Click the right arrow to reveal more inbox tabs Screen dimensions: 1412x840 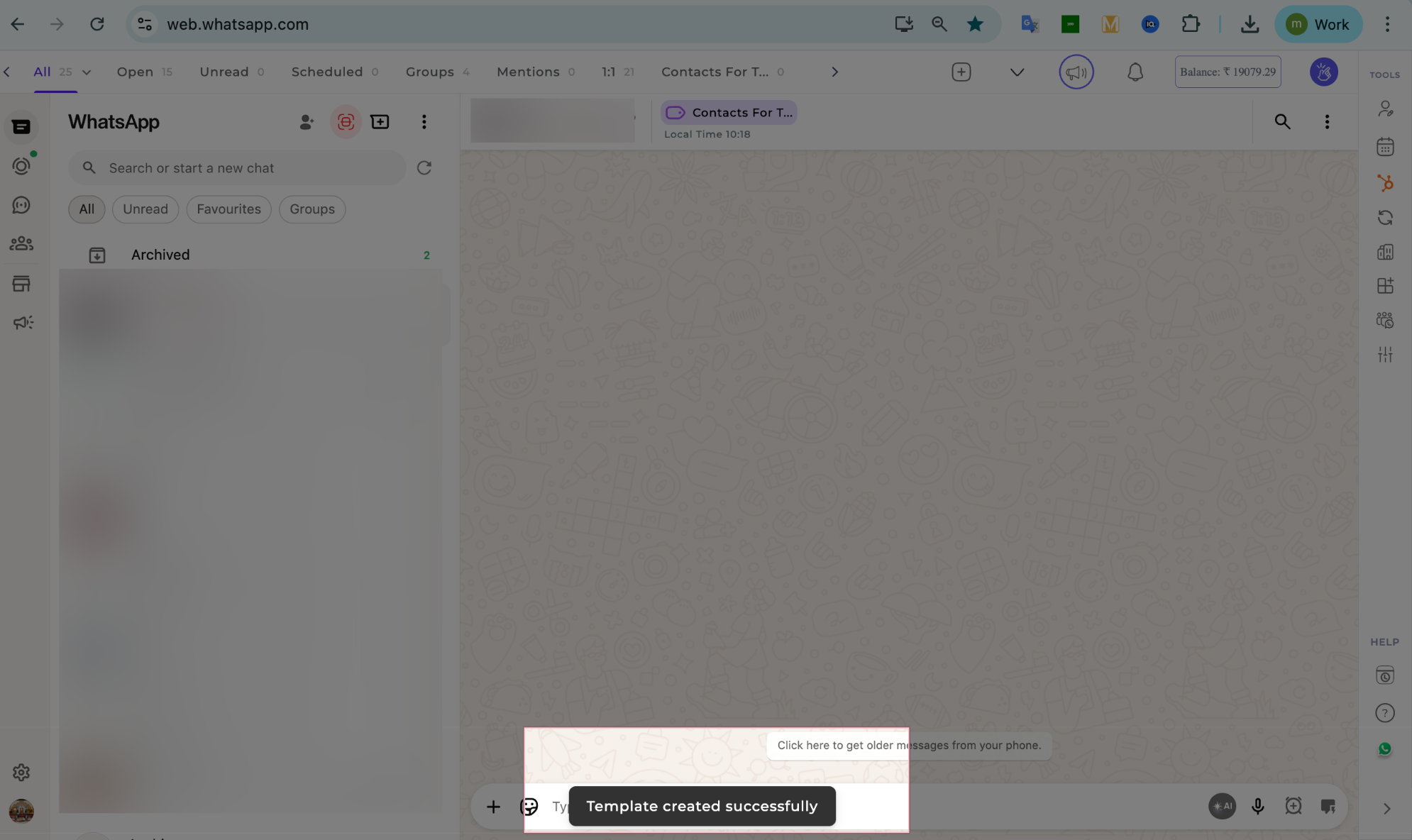click(x=834, y=72)
